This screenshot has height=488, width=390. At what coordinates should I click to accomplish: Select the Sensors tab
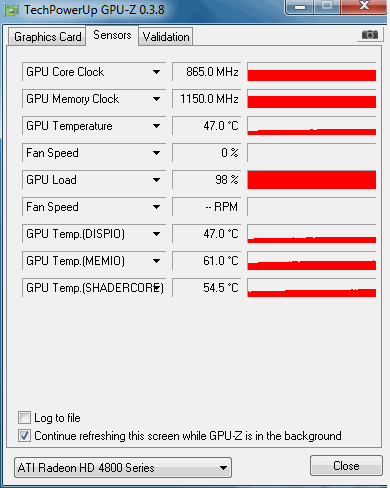point(112,35)
